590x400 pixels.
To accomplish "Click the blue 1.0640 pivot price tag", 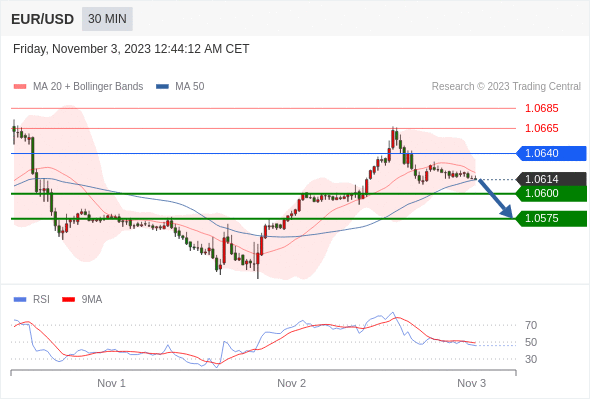I will coord(551,154).
